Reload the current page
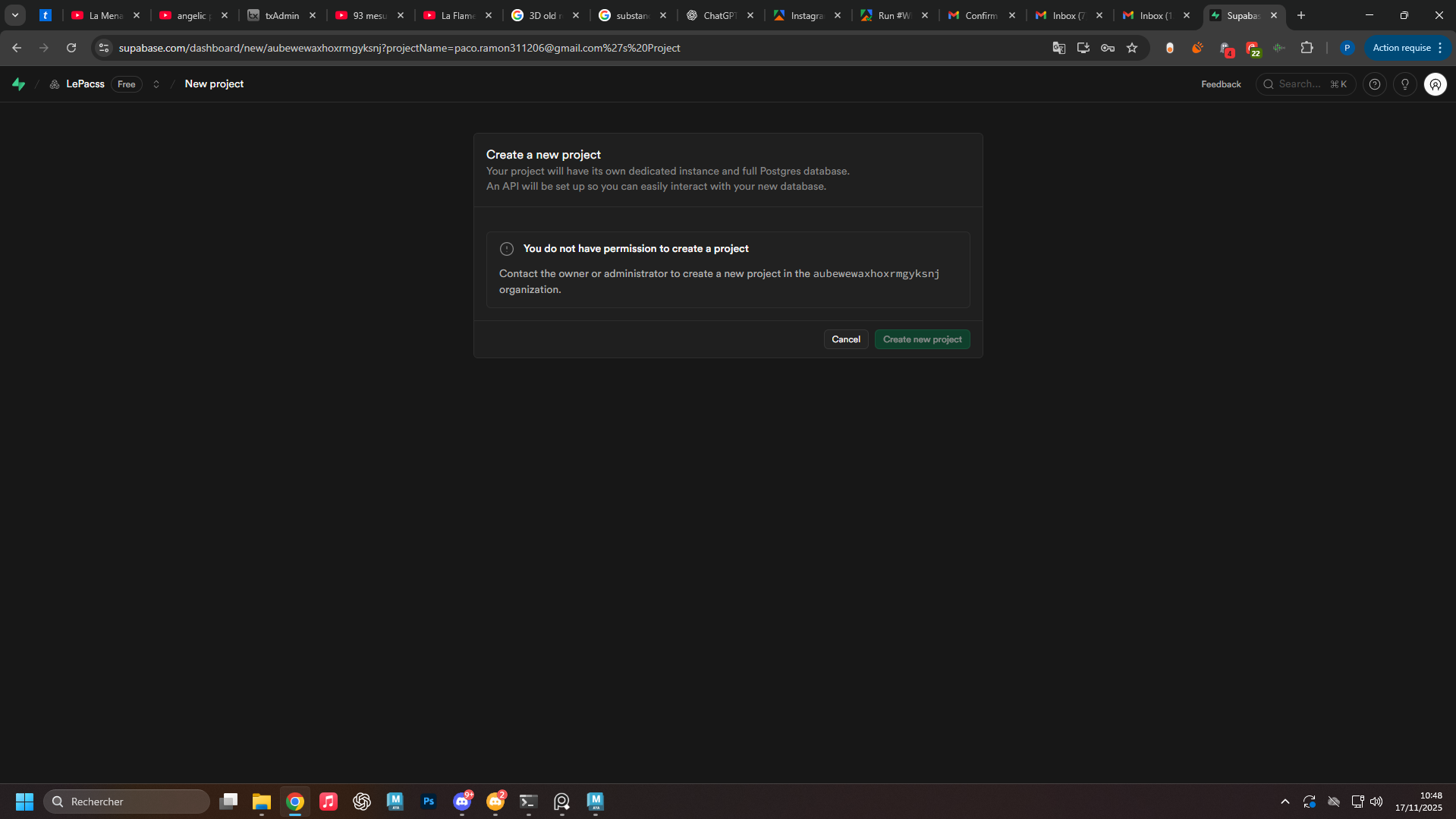The height and width of the screenshot is (819, 1456). coord(71,48)
